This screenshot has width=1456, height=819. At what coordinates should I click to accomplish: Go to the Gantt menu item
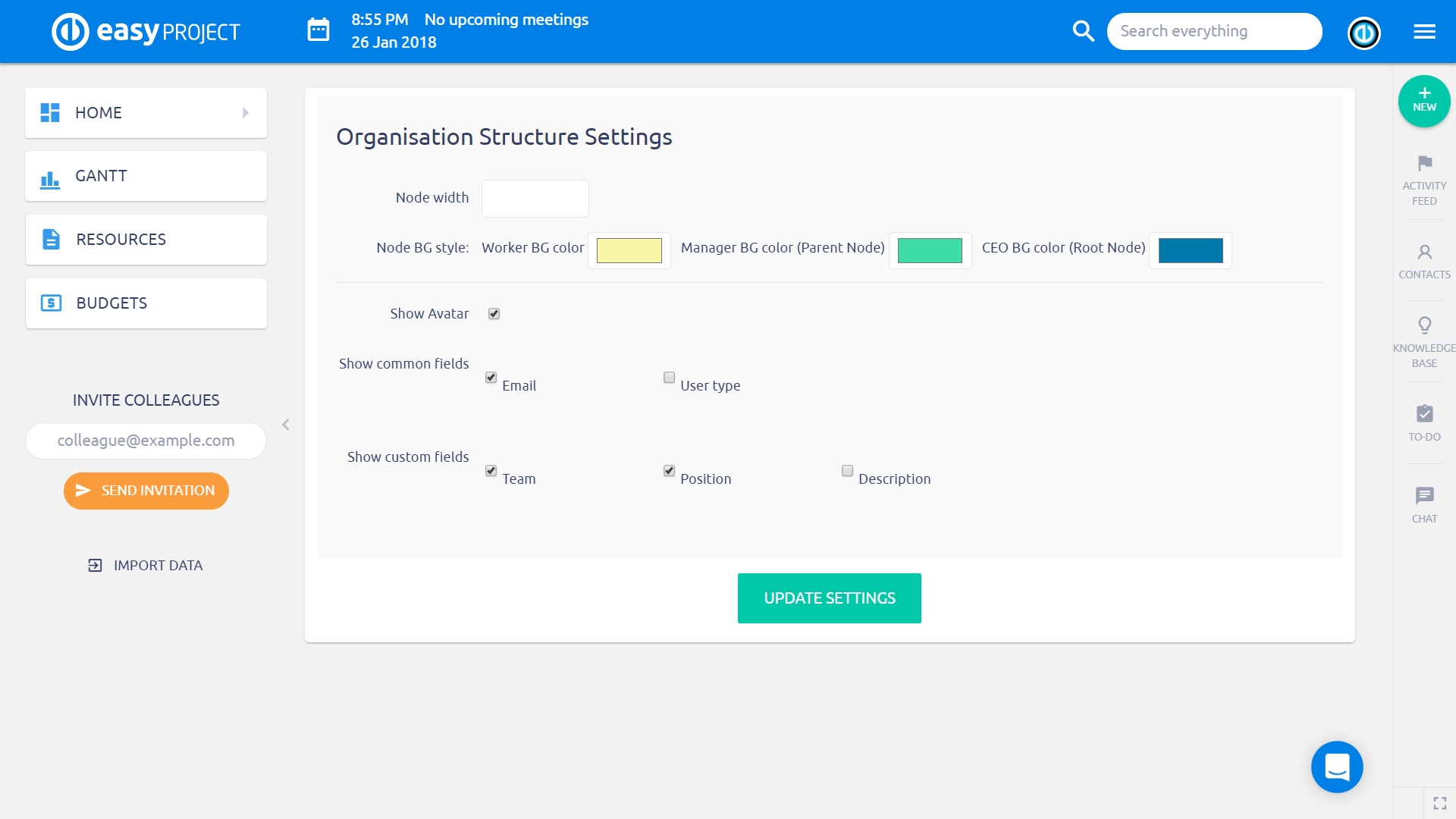[146, 176]
